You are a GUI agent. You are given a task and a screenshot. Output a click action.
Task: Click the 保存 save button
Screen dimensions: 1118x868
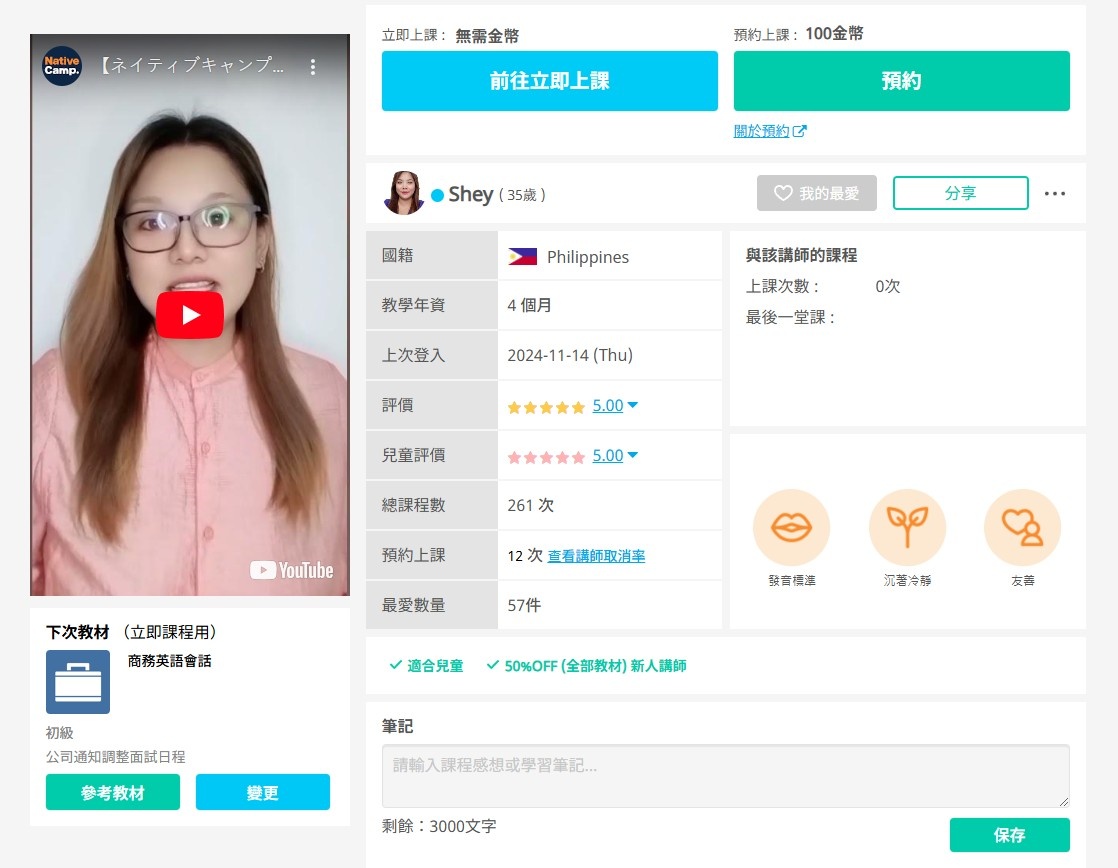point(1010,835)
